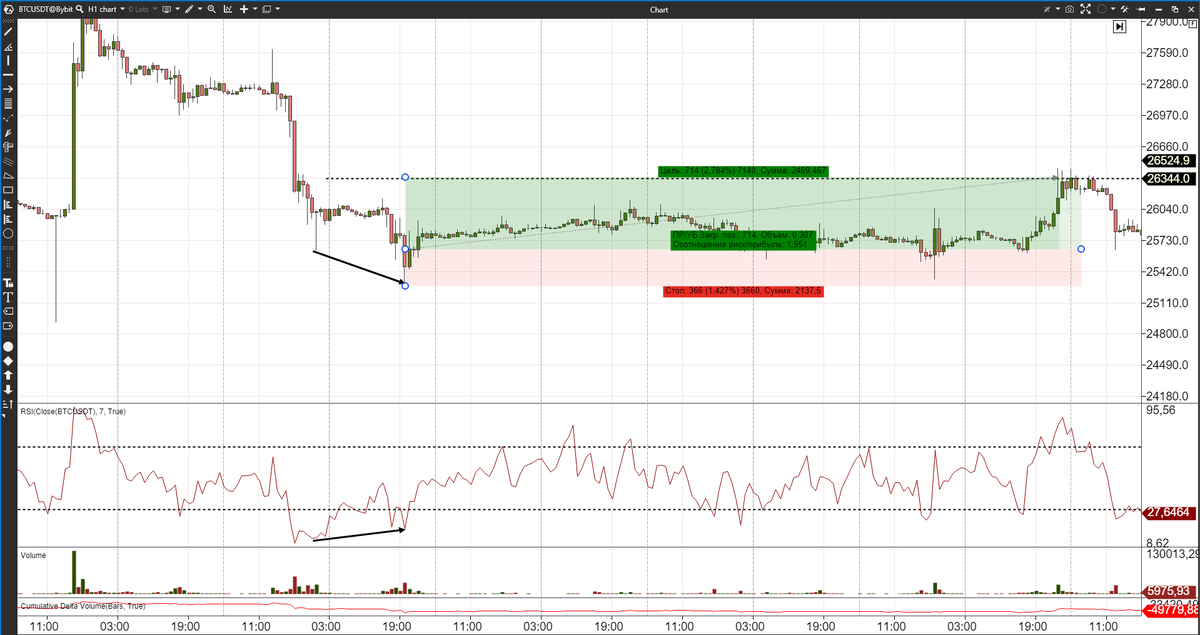Select the parallel lines levels tool
The width and height of the screenshot is (1200, 635).
(x=8, y=104)
